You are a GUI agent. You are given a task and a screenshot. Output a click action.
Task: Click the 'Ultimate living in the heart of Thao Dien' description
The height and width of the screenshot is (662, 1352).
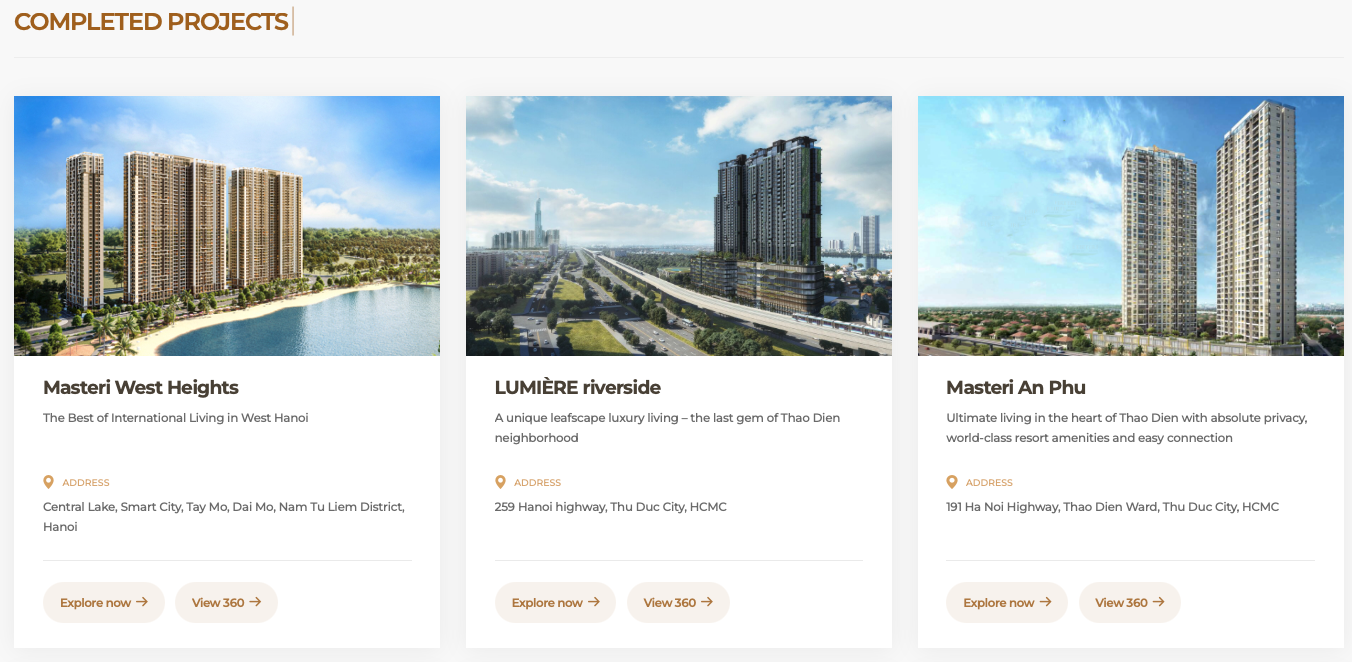click(1127, 428)
